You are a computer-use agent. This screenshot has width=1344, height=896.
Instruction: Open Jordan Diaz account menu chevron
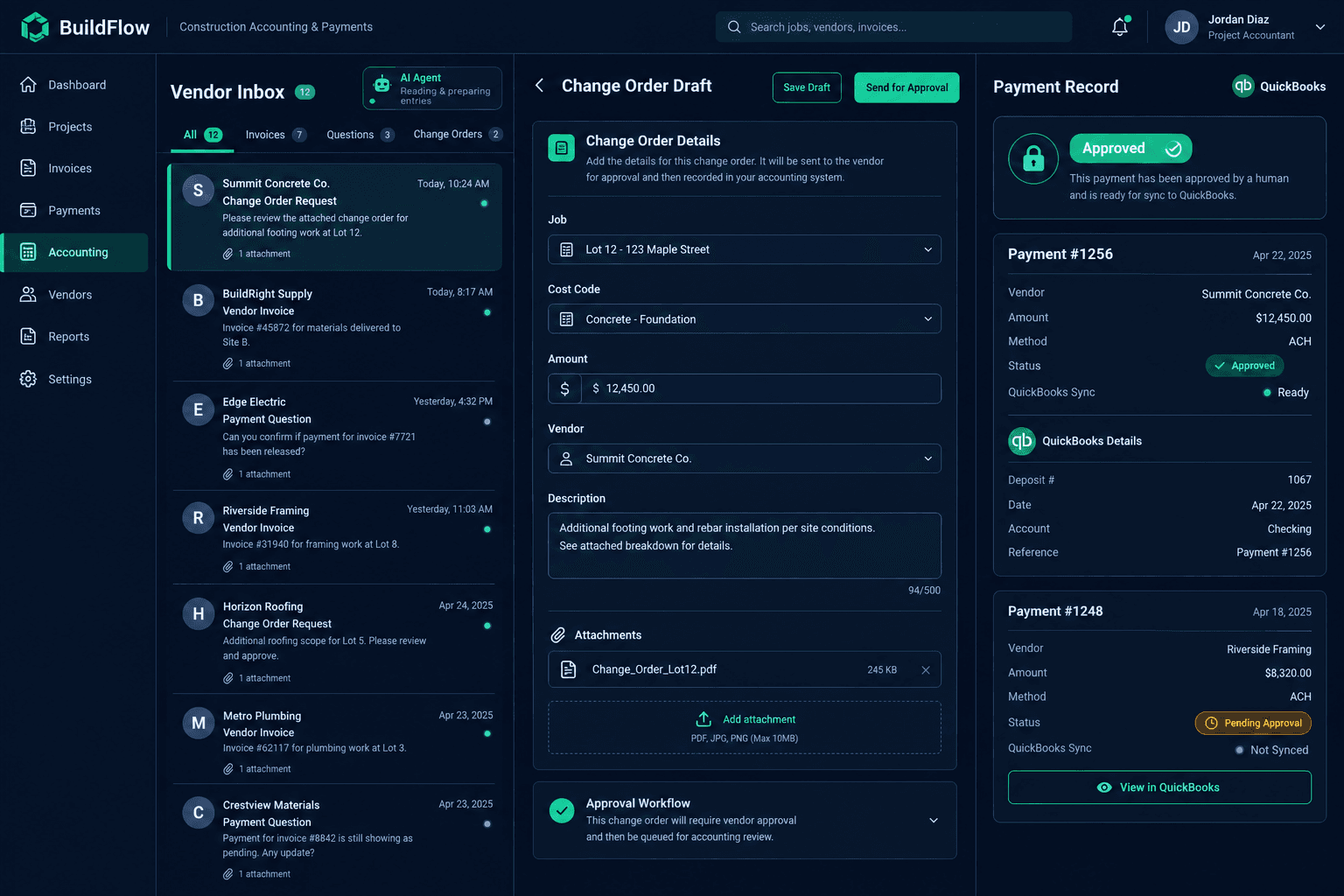click(x=1320, y=27)
